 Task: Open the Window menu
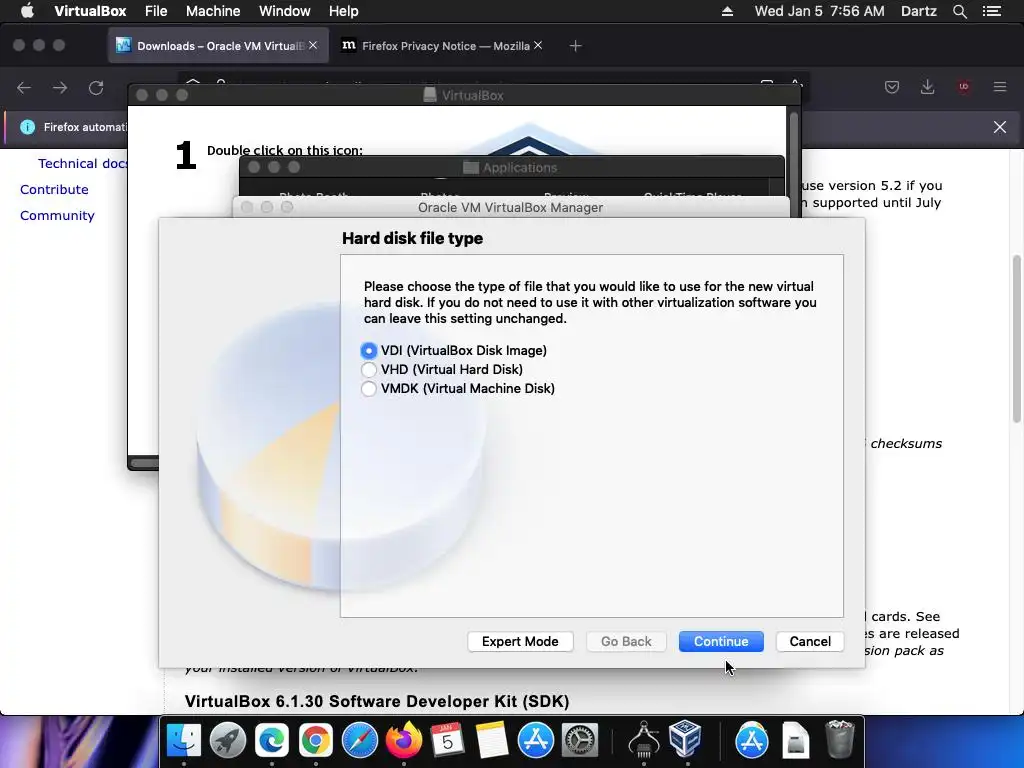pos(285,11)
